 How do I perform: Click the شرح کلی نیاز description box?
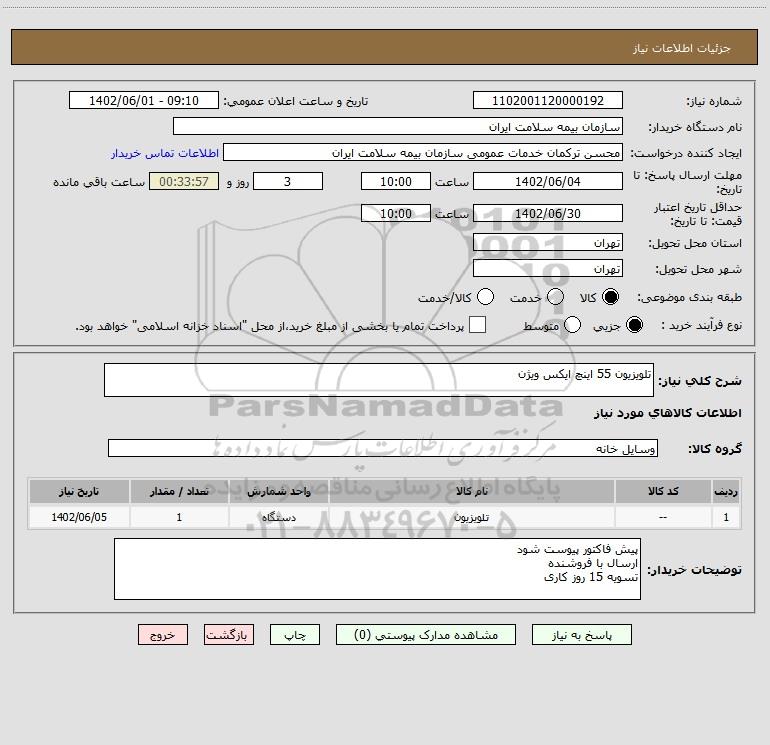[x=379, y=380]
